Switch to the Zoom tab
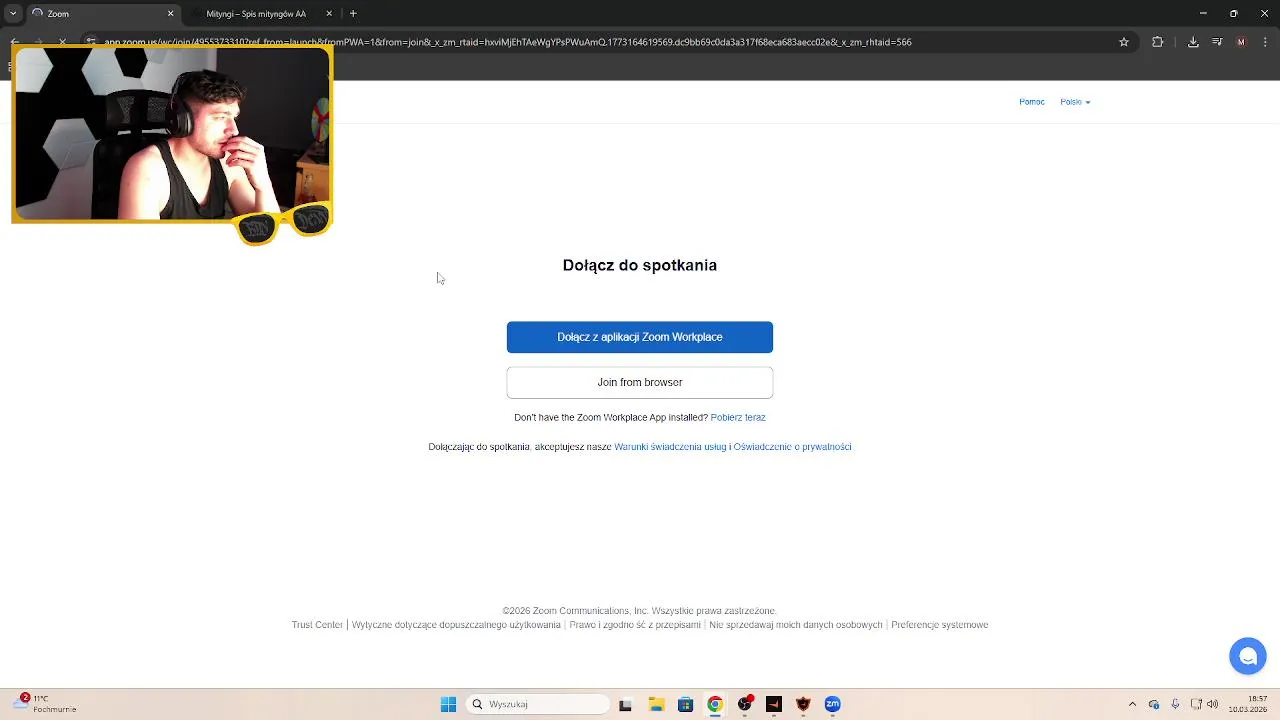Screen dimensions: 1280x720 (x=102, y=14)
